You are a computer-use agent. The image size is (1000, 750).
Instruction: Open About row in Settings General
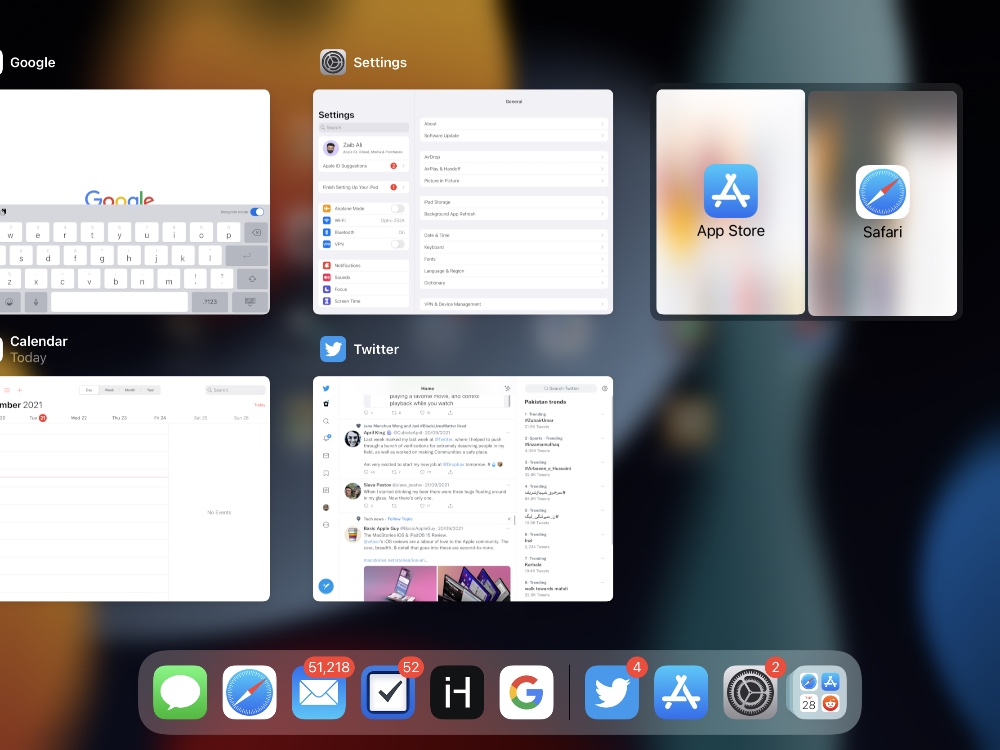point(513,124)
